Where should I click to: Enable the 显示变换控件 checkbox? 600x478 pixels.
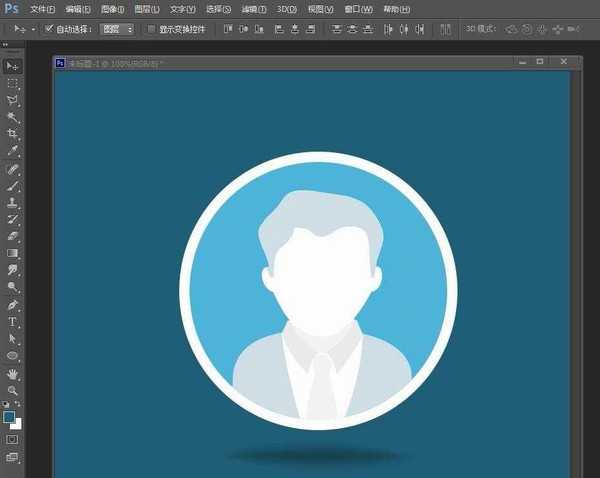coord(151,29)
